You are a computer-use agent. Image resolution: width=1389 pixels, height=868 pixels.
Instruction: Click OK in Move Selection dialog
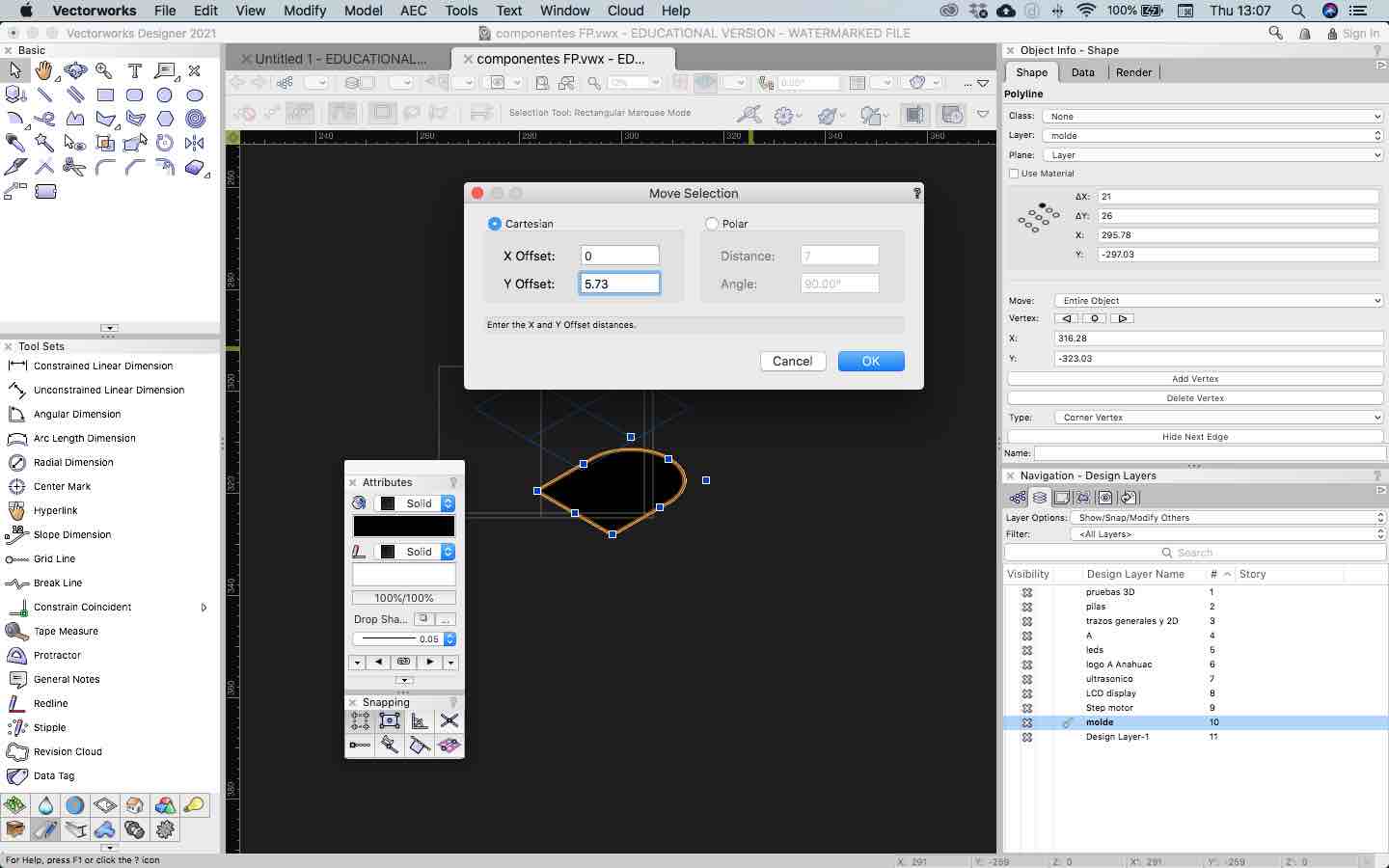click(x=871, y=361)
